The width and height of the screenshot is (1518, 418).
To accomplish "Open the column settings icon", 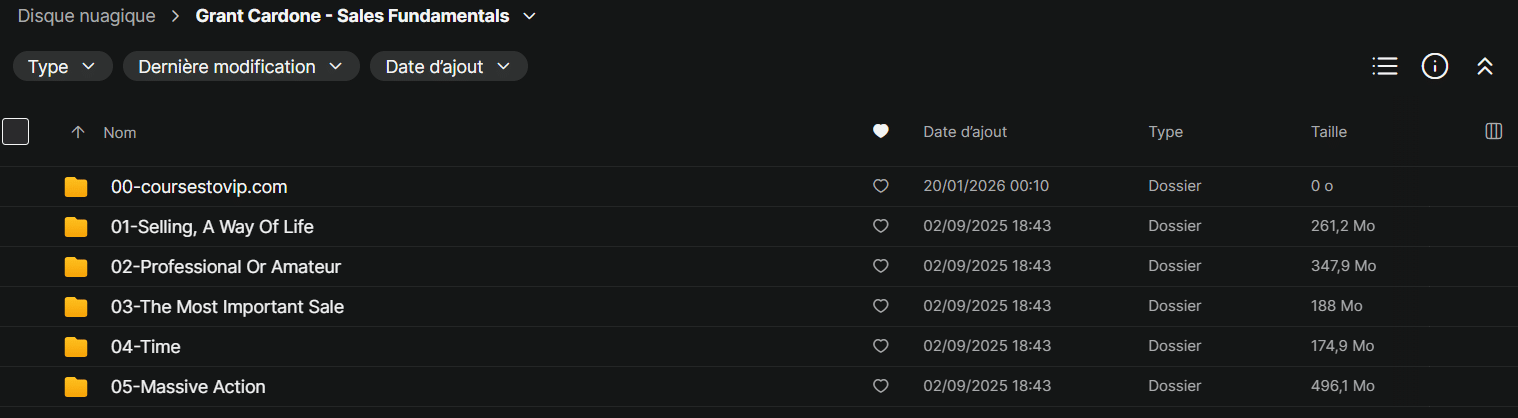I will click(x=1494, y=131).
